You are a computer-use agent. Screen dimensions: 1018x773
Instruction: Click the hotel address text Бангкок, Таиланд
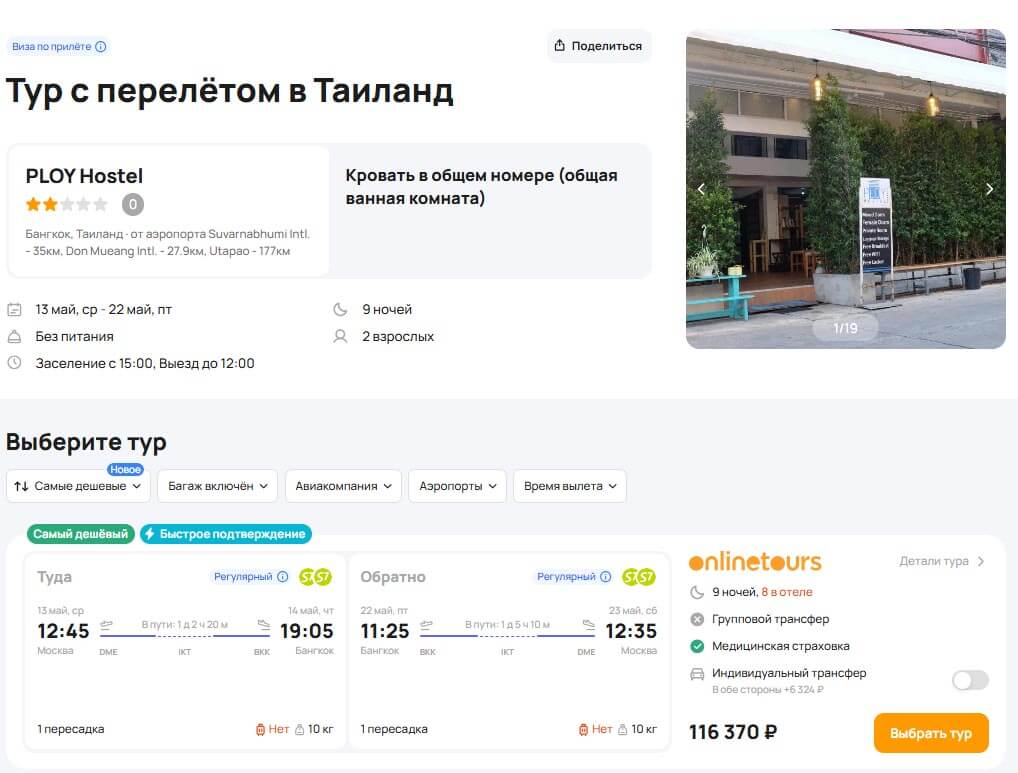168,243
